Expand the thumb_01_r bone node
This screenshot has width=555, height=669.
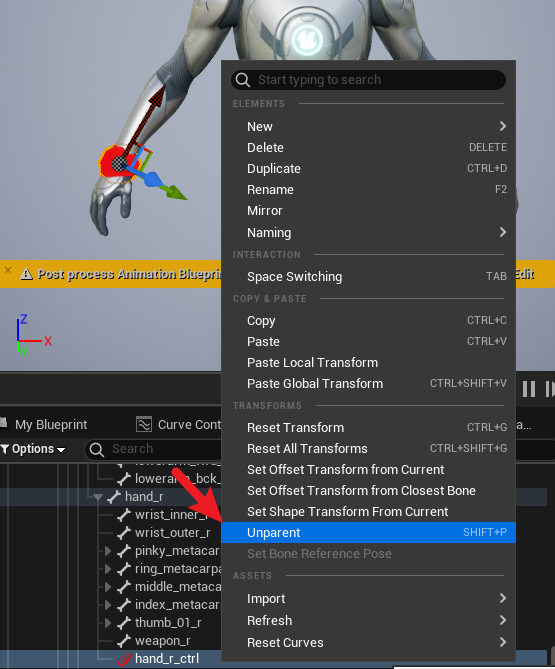click(x=108, y=623)
